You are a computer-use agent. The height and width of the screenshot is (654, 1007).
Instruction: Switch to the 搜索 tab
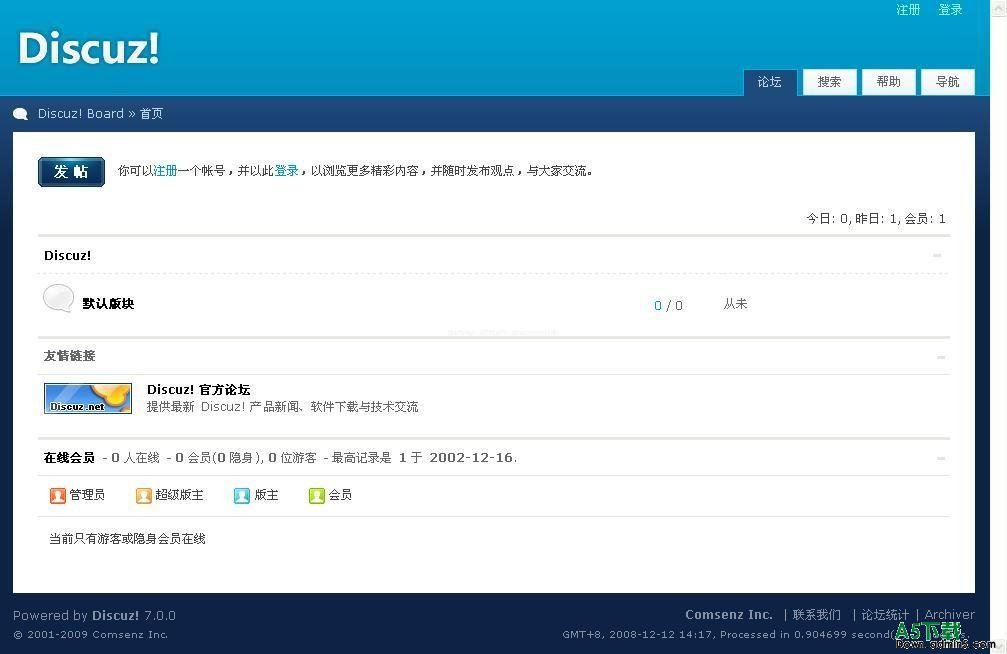click(x=829, y=82)
